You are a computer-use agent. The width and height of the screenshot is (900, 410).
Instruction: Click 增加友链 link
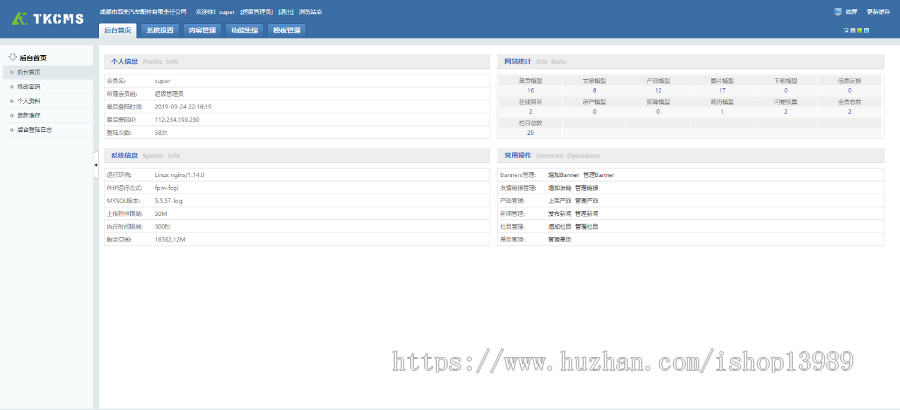point(560,188)
